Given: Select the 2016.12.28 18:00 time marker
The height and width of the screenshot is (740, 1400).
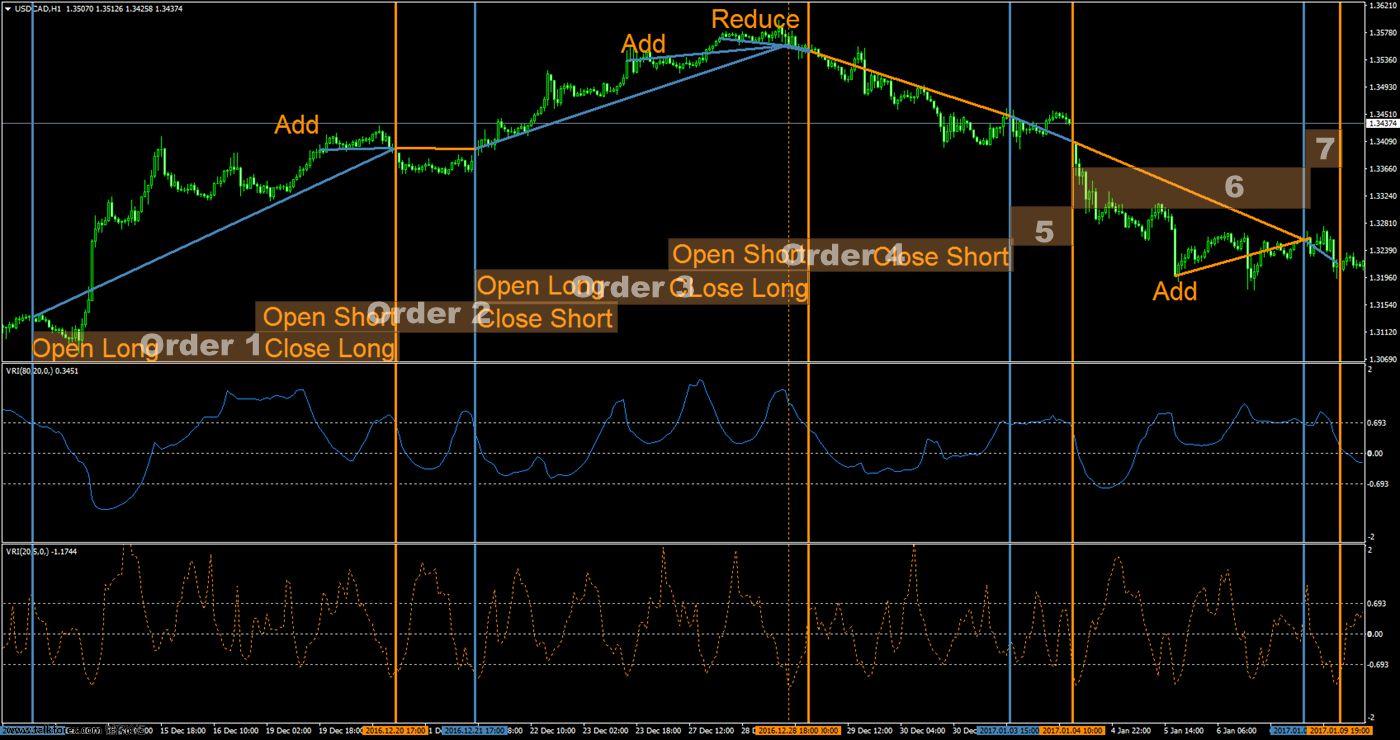Looking at the screenshot, I should (800, 731).
